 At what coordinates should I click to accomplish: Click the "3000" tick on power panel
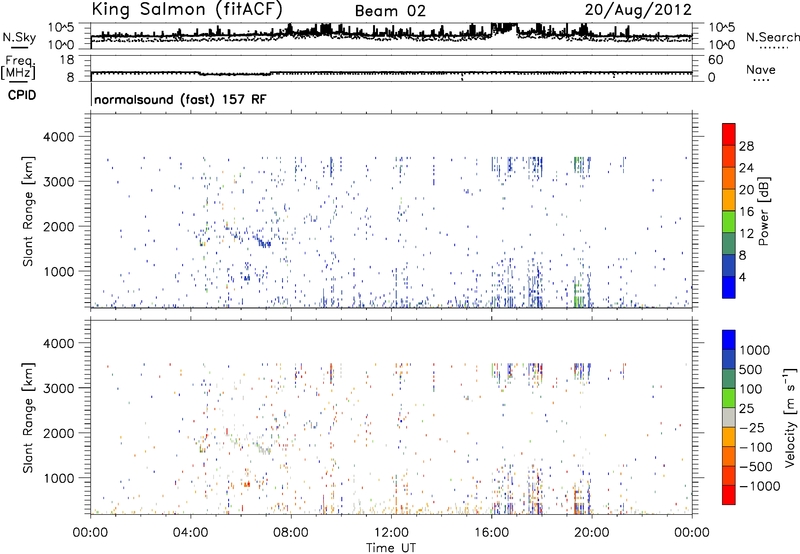tap(58, 182)
